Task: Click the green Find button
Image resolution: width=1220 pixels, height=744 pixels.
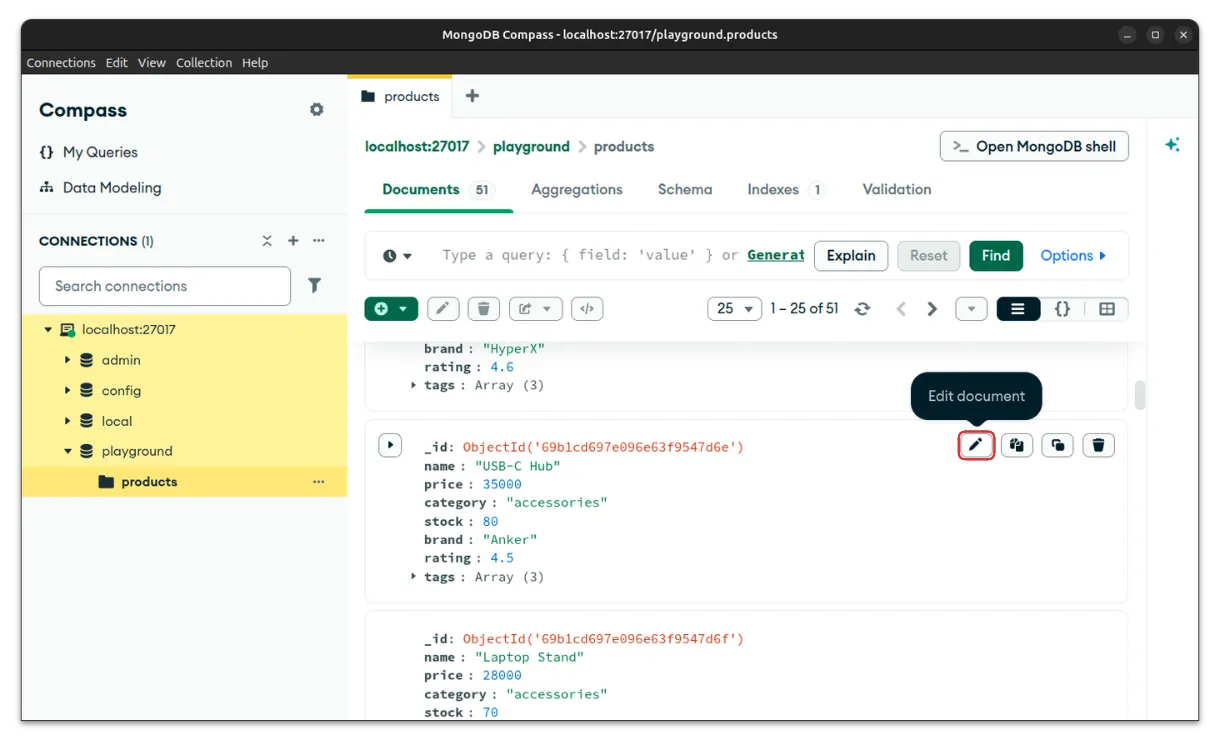Action: (995, 255)
